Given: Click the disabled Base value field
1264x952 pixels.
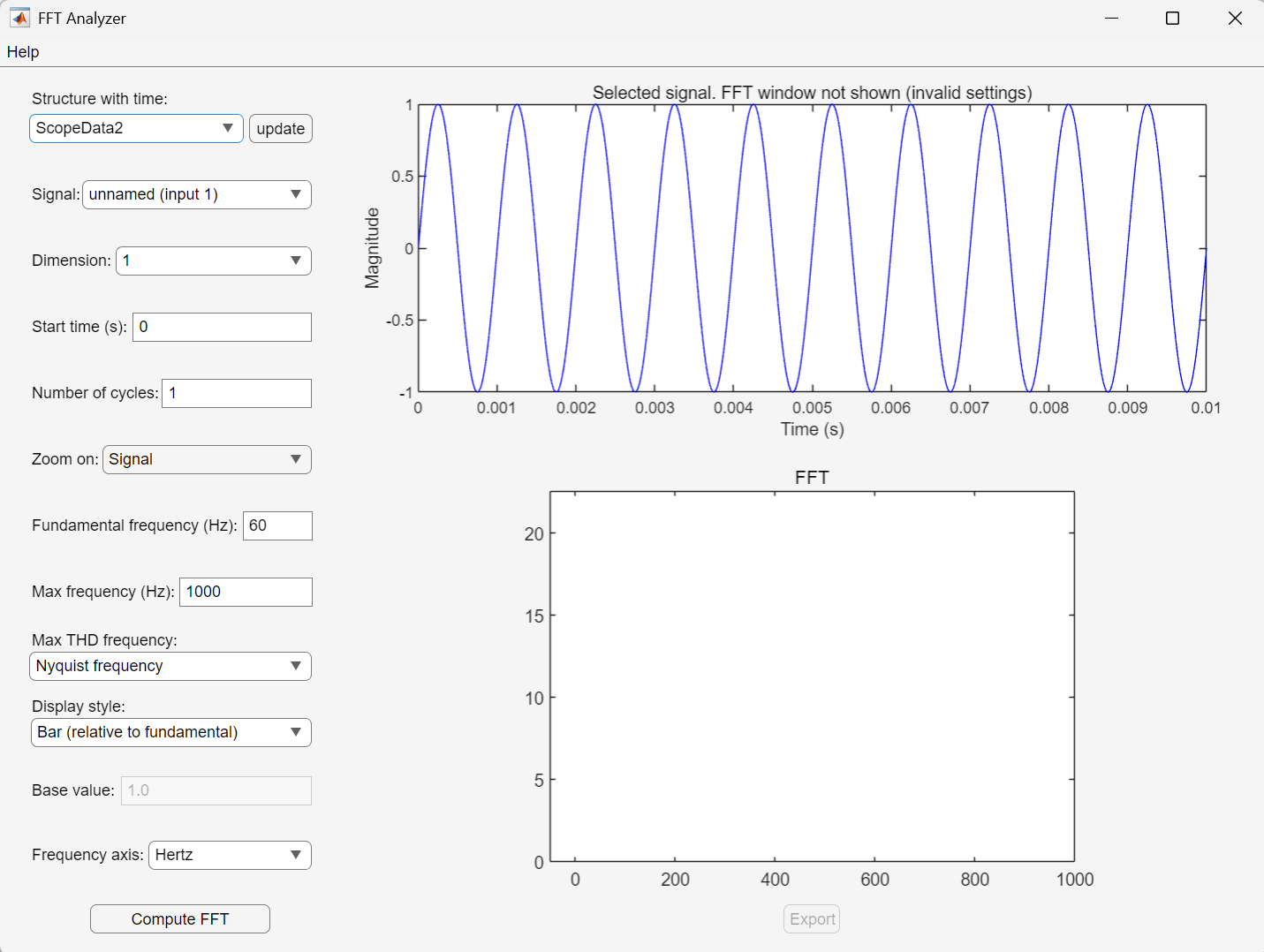Looking at the screenshot, I should pos(216,790).
